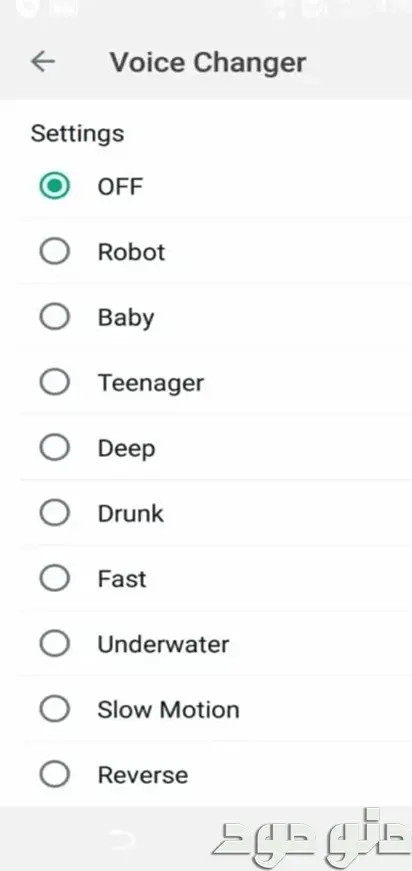Tap the 'Robot' option label text
The width and height of the screenshot is (412, 871).
coord(132,252)
